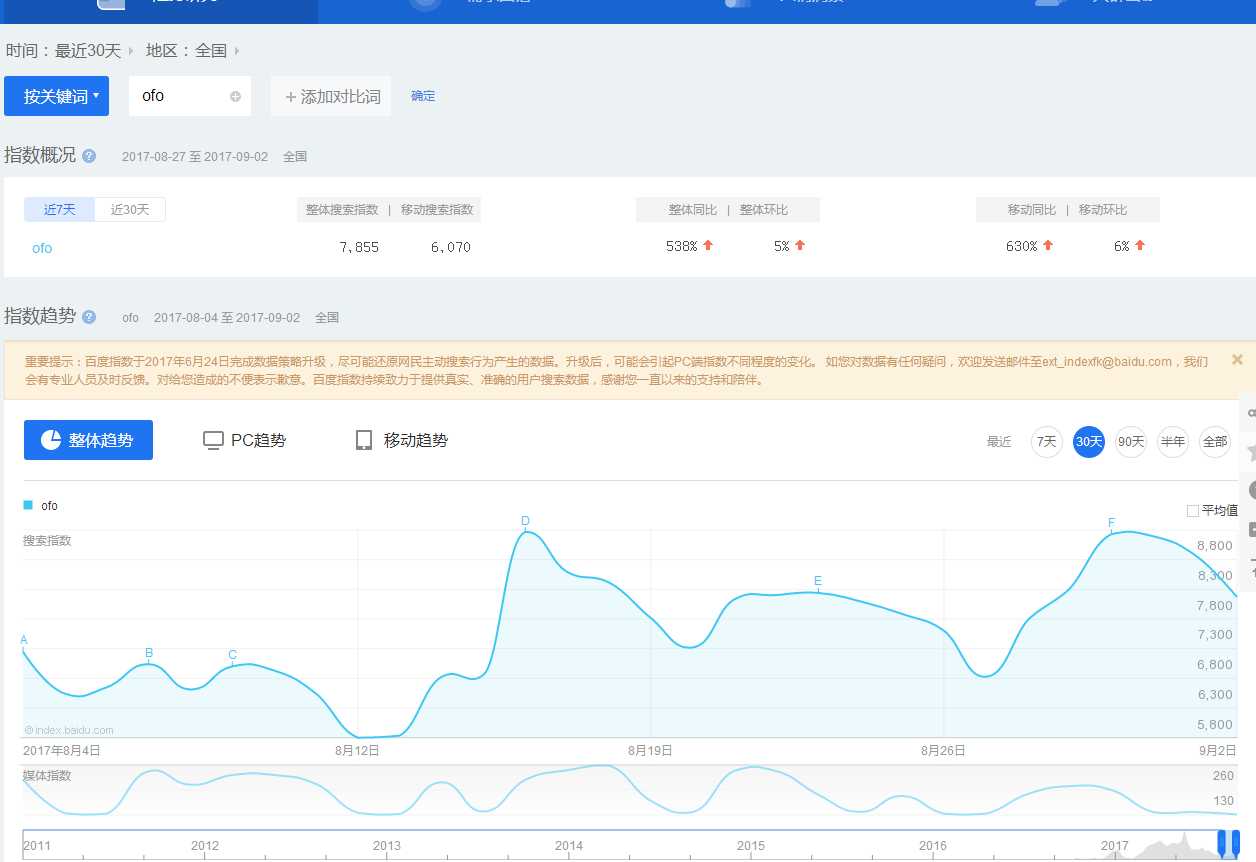The width and height of the screenshot is (1256, 862).
Task: Click news marker E on the chart
Action: pos(818,581)
